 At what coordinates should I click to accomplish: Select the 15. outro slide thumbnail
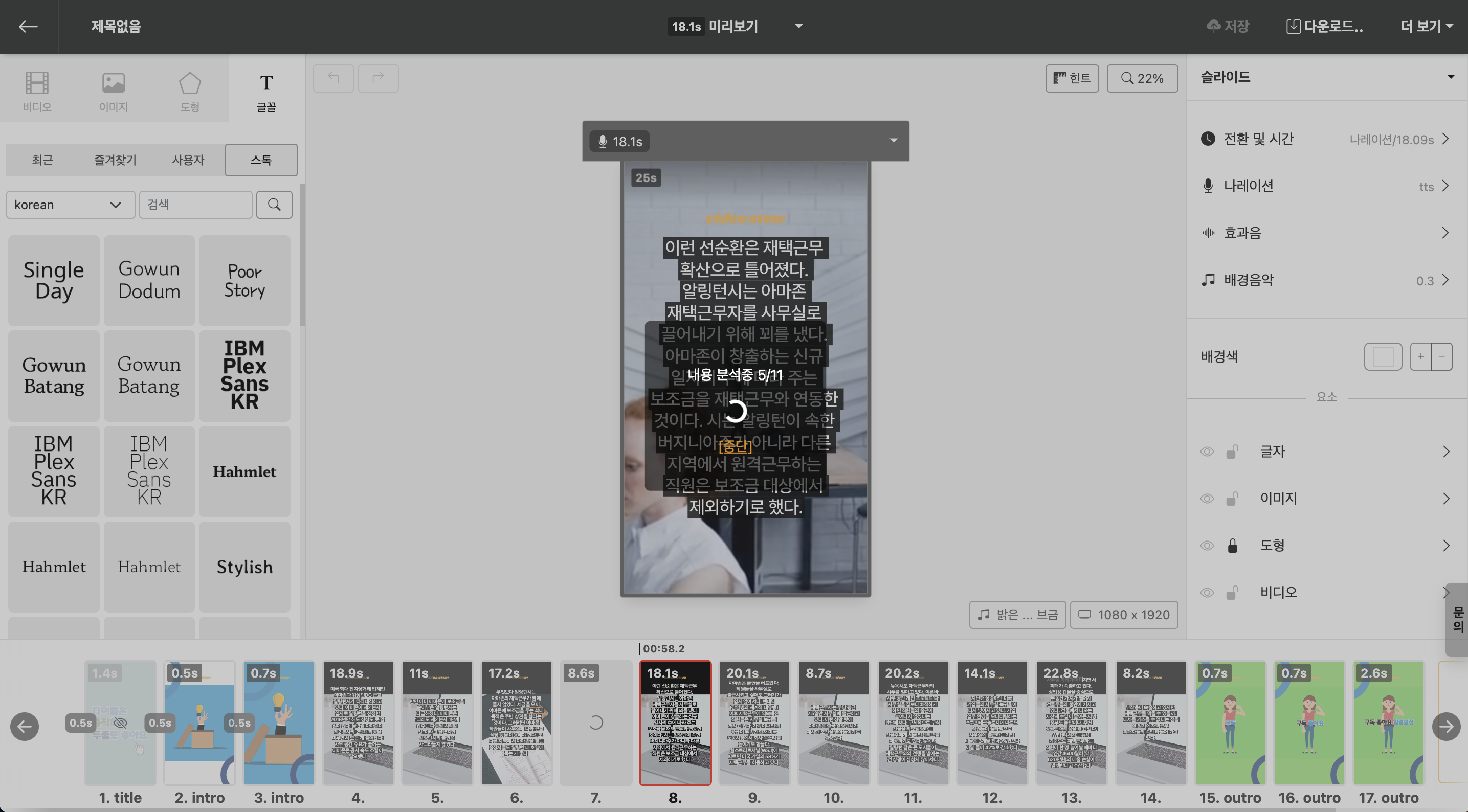(x=1230, y=723)
